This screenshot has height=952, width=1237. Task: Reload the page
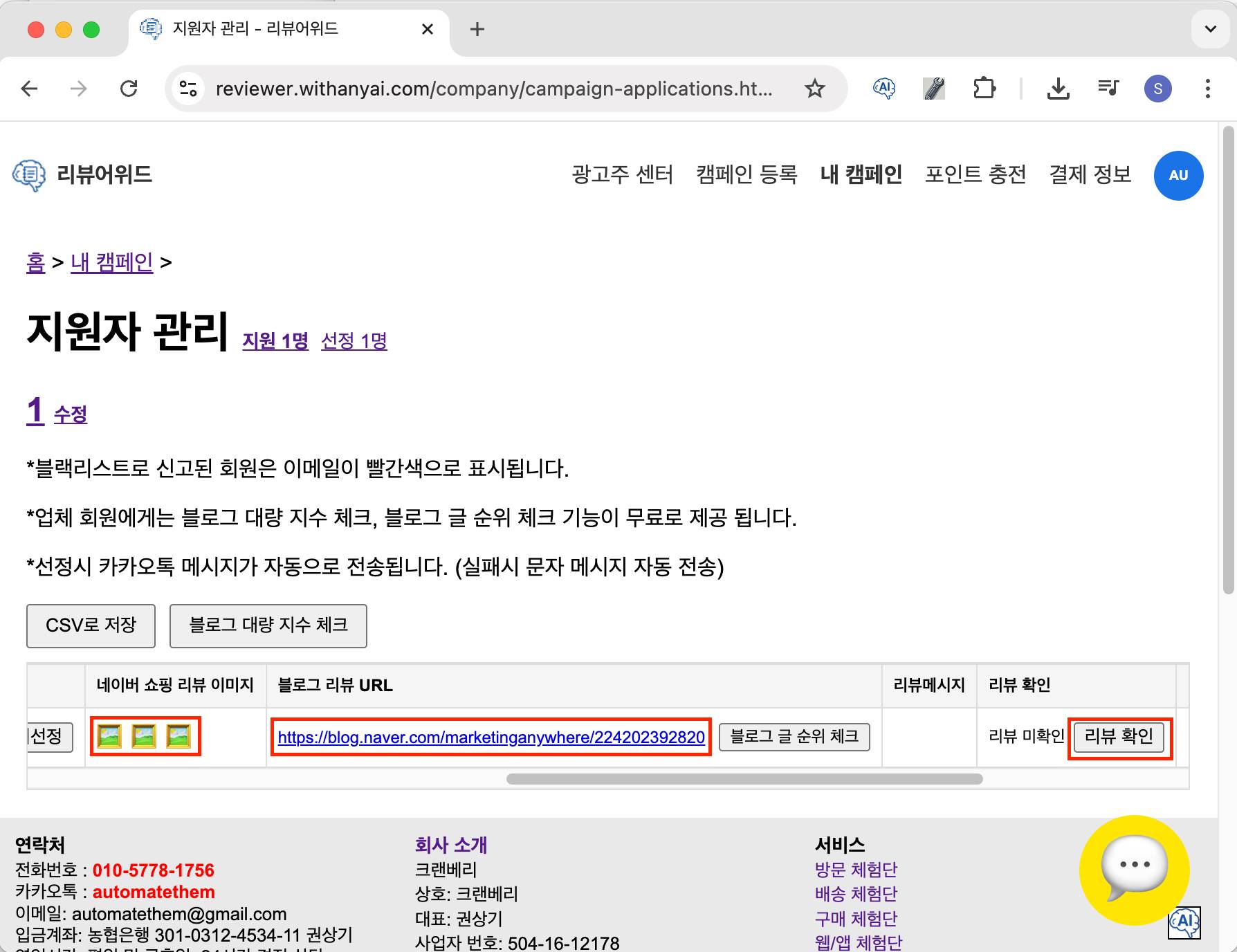pyautogui.click(x=129, y=89)
